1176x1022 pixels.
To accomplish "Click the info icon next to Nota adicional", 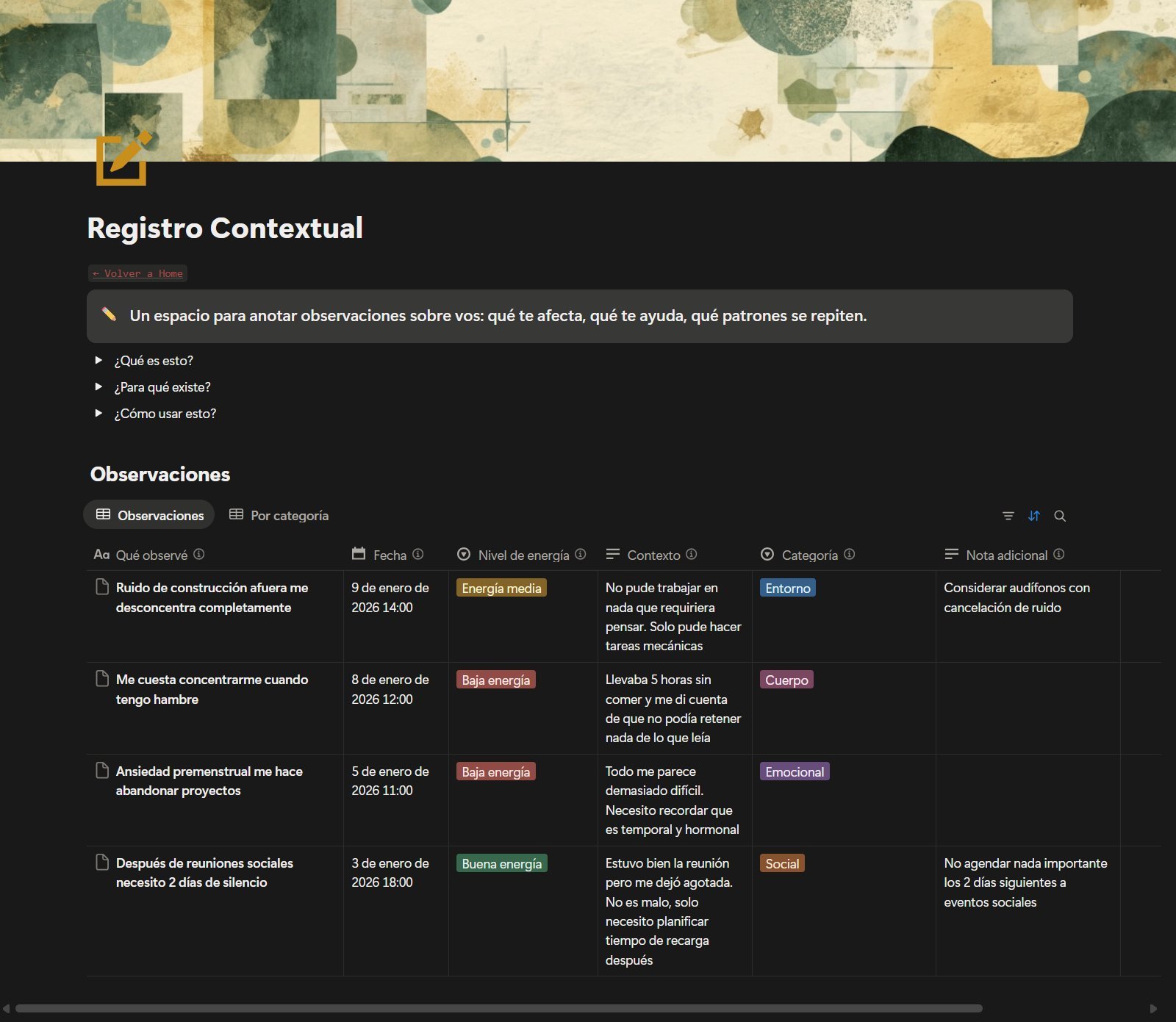I will [x=1059, y=555].
